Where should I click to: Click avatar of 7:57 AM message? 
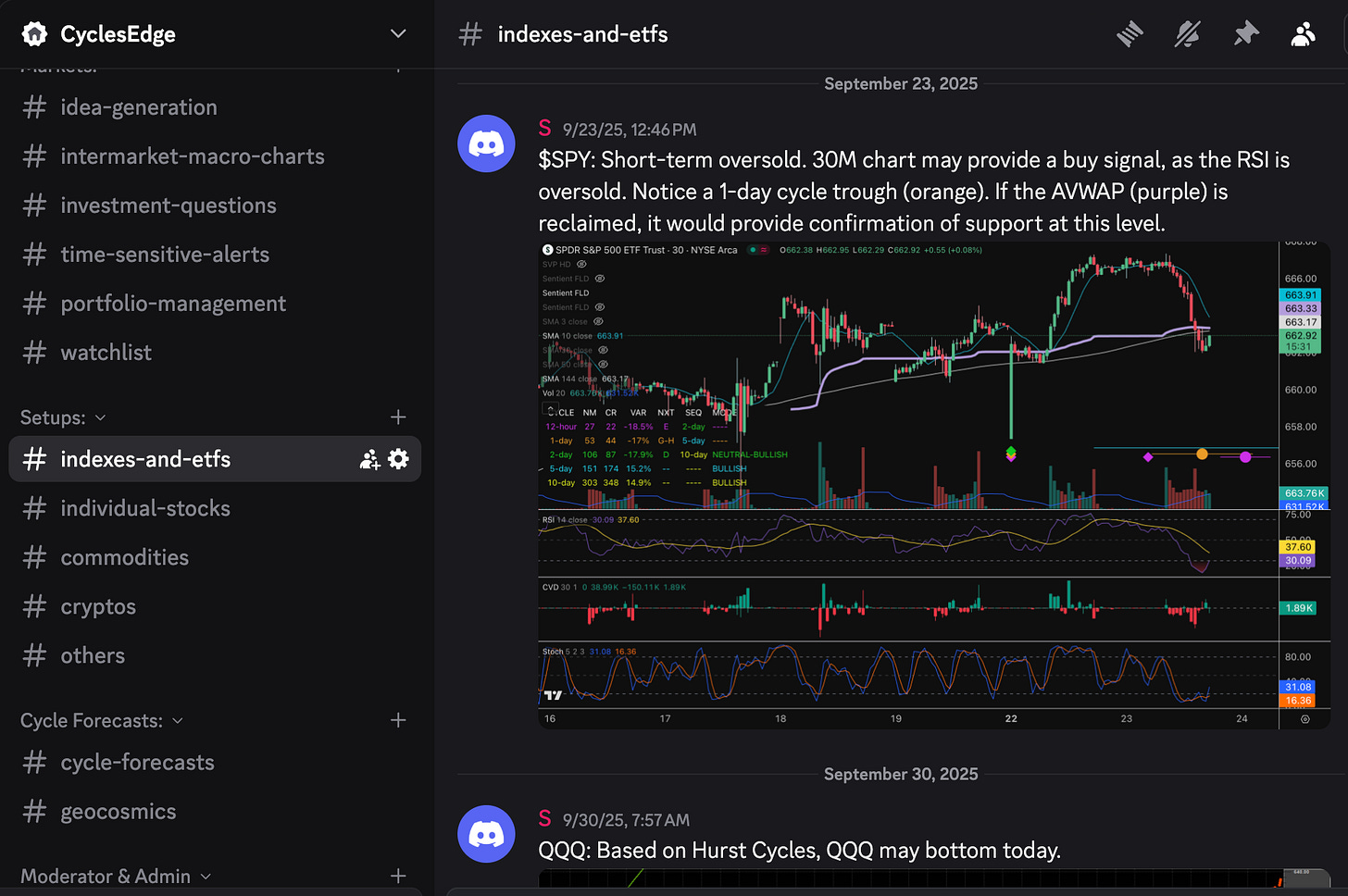[486, 834]
